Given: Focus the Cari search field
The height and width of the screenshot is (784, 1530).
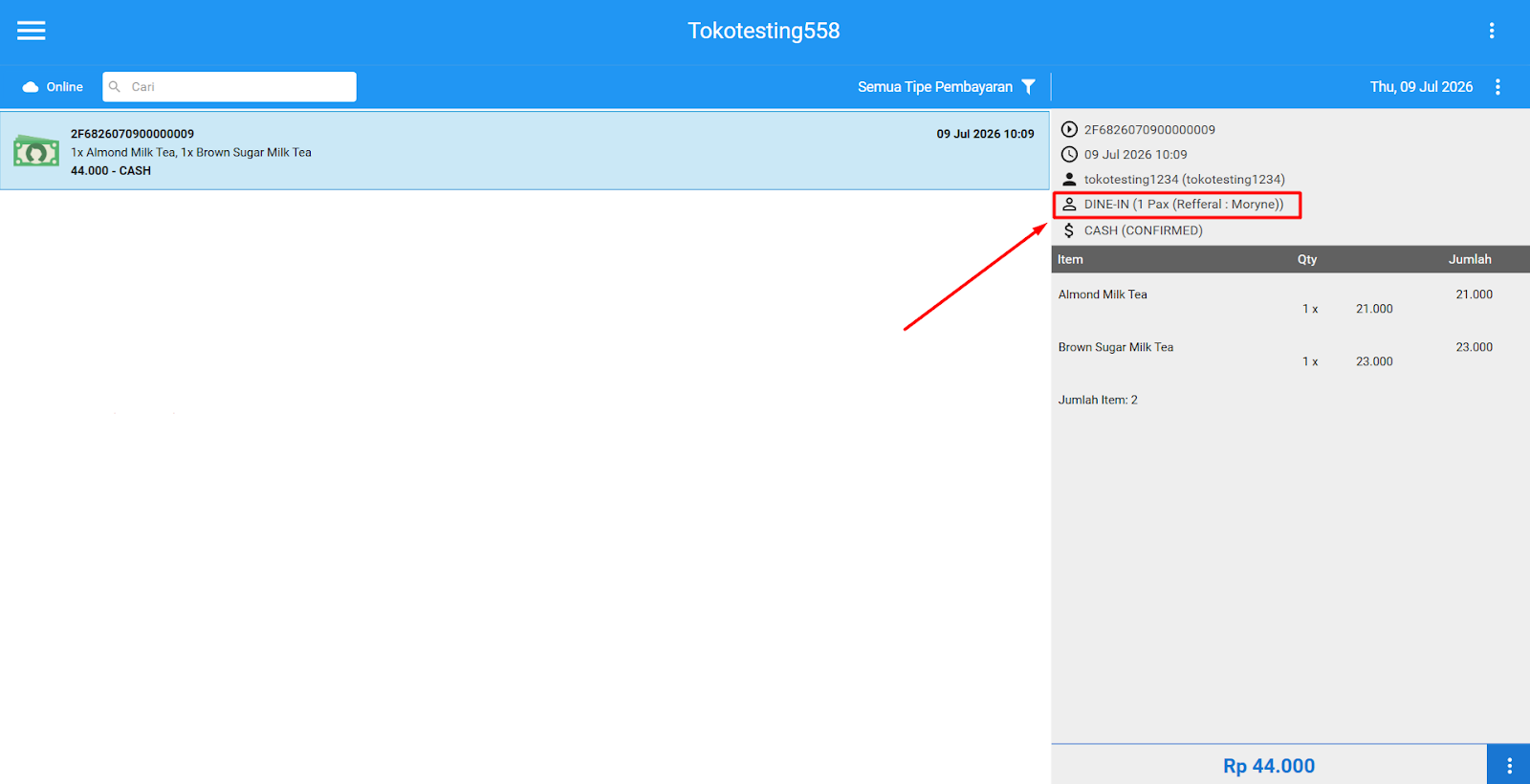Looking at the screenshot, I should (x=229, y=87).
